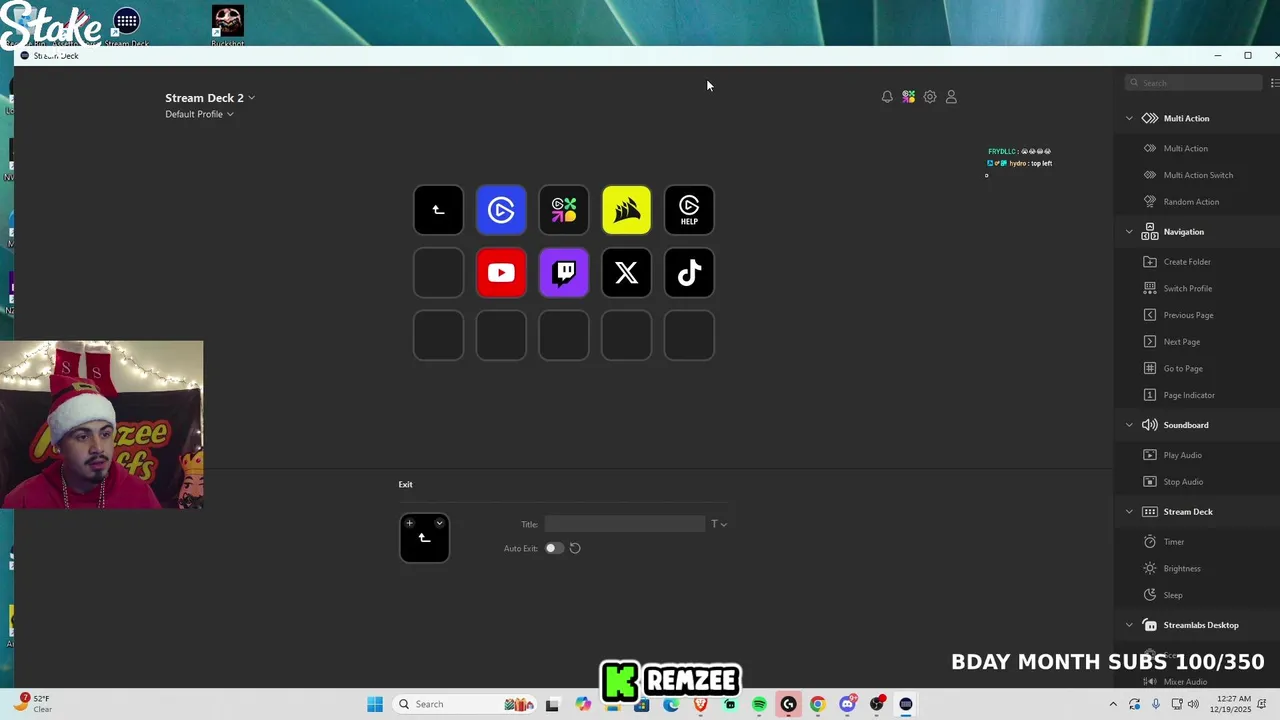Open the taskbar clock and date

[x=1234, y=704]
